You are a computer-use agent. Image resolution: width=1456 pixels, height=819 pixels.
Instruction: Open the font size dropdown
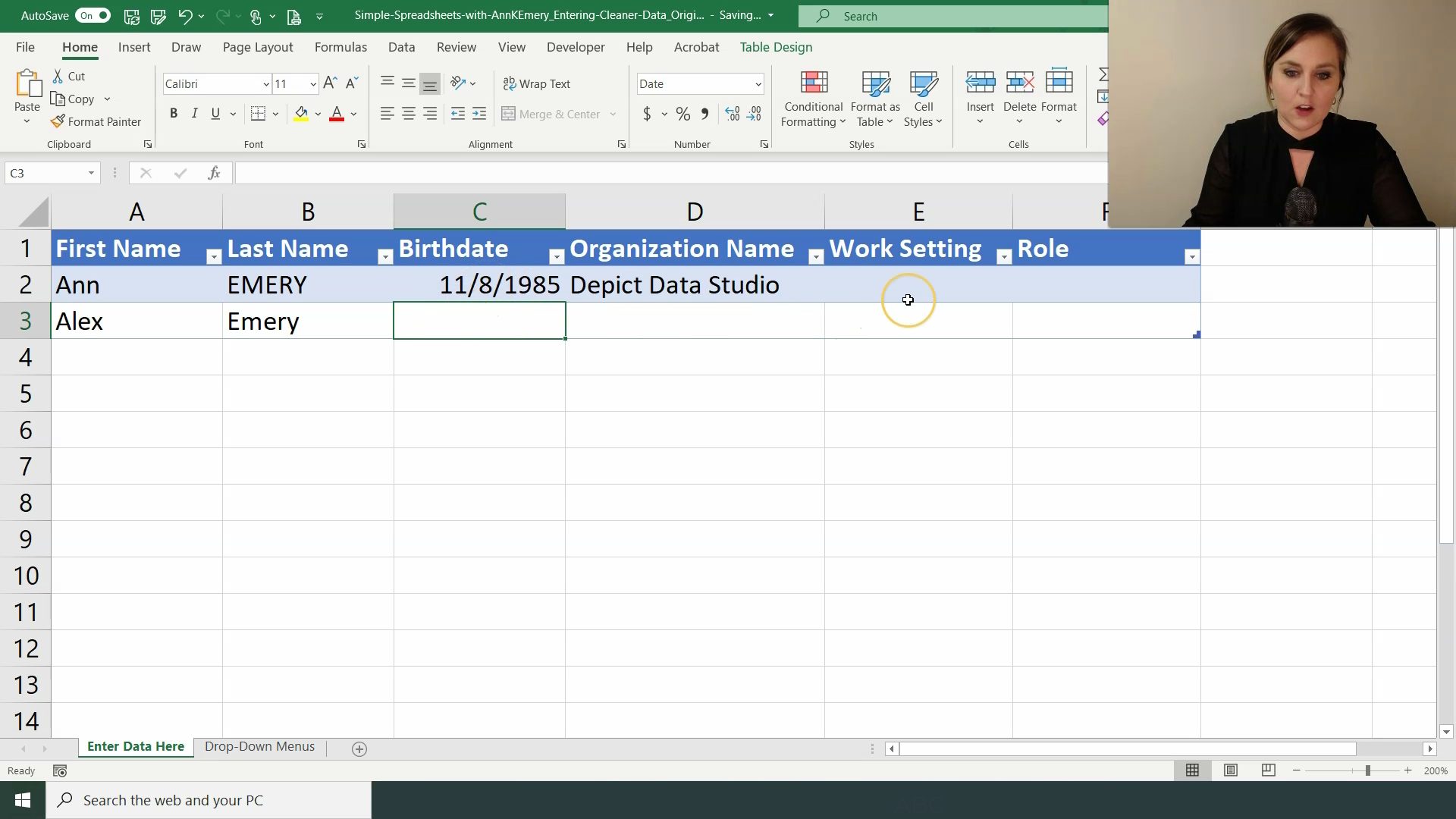[312, 84]
